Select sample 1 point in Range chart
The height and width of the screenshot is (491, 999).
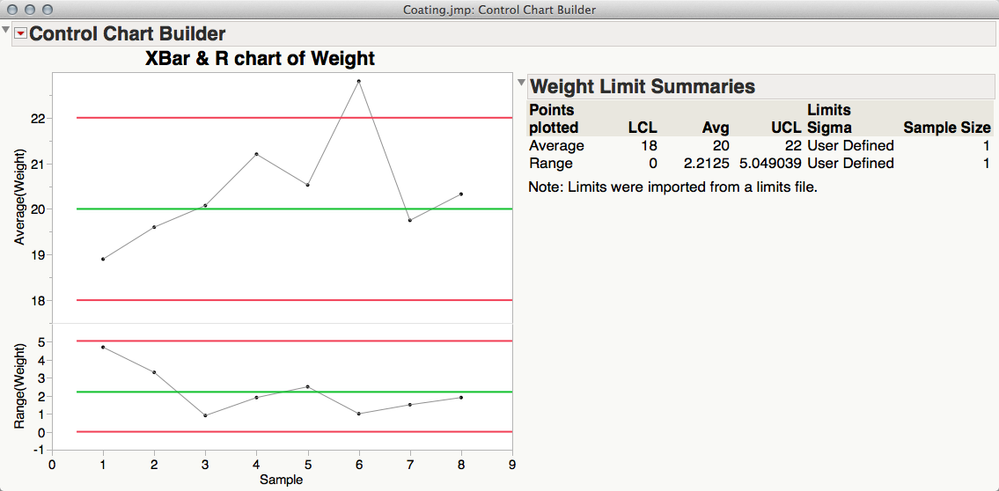point(103,347)
